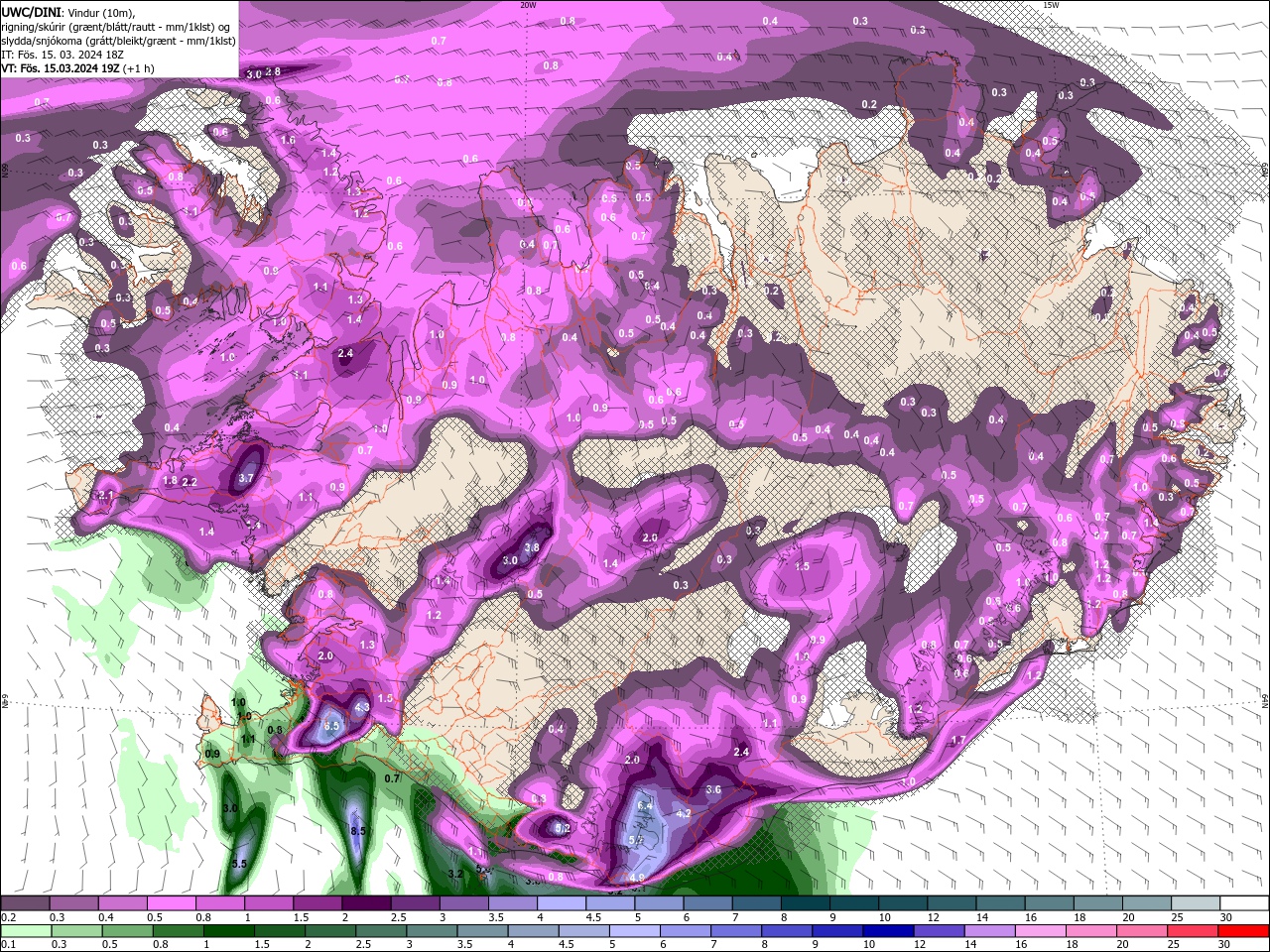Click the '3.6' precipitation value on the map
This screenshot has width=1270, height=952.
712,789
